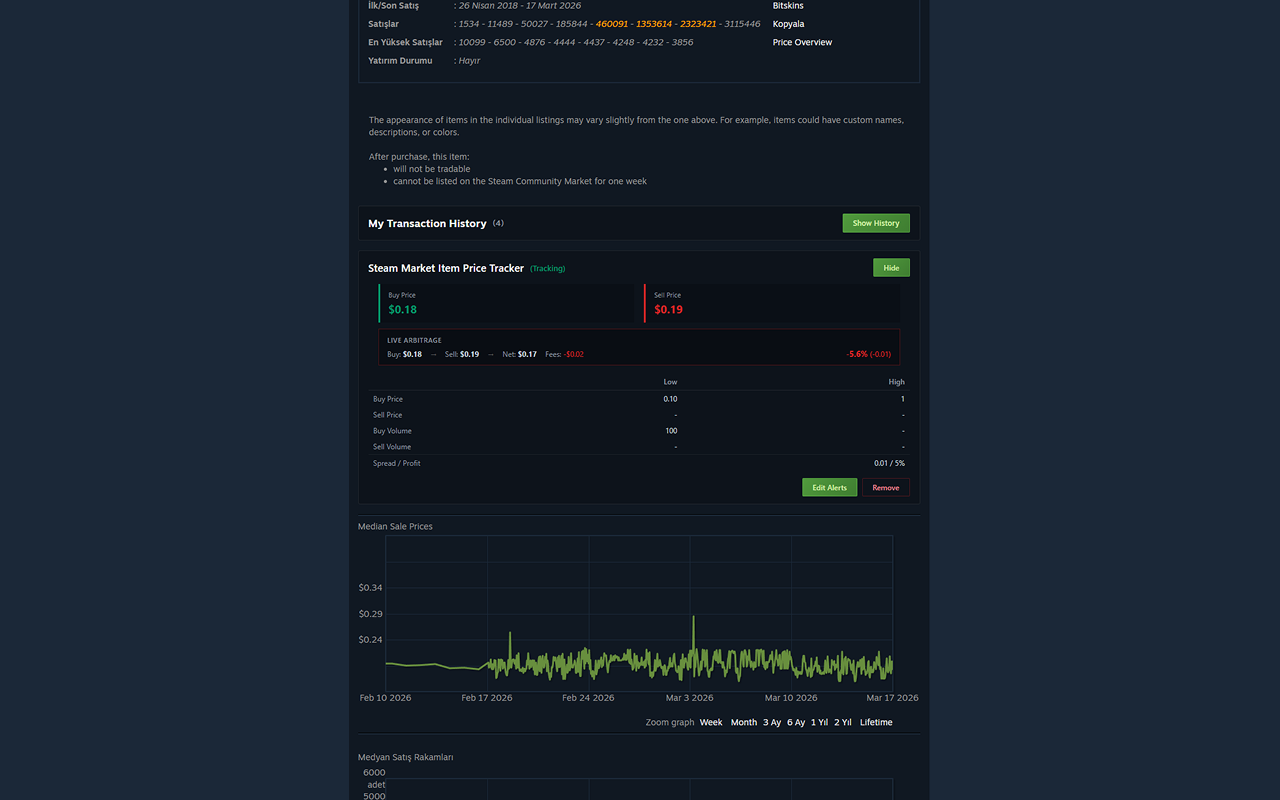Select the 0.10 low buy price cell

(x=670, y=399)
